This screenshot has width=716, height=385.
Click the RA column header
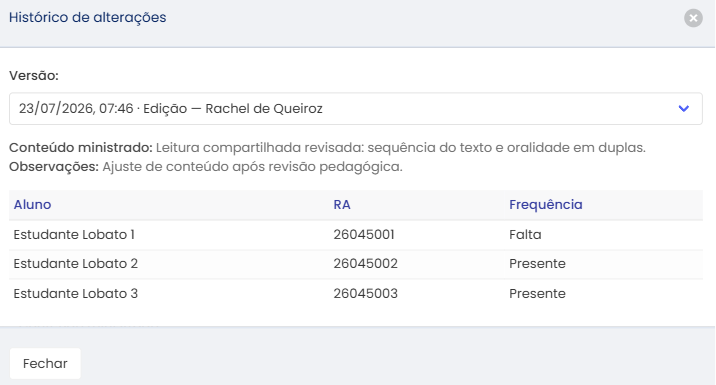click(x=342, y=205)
